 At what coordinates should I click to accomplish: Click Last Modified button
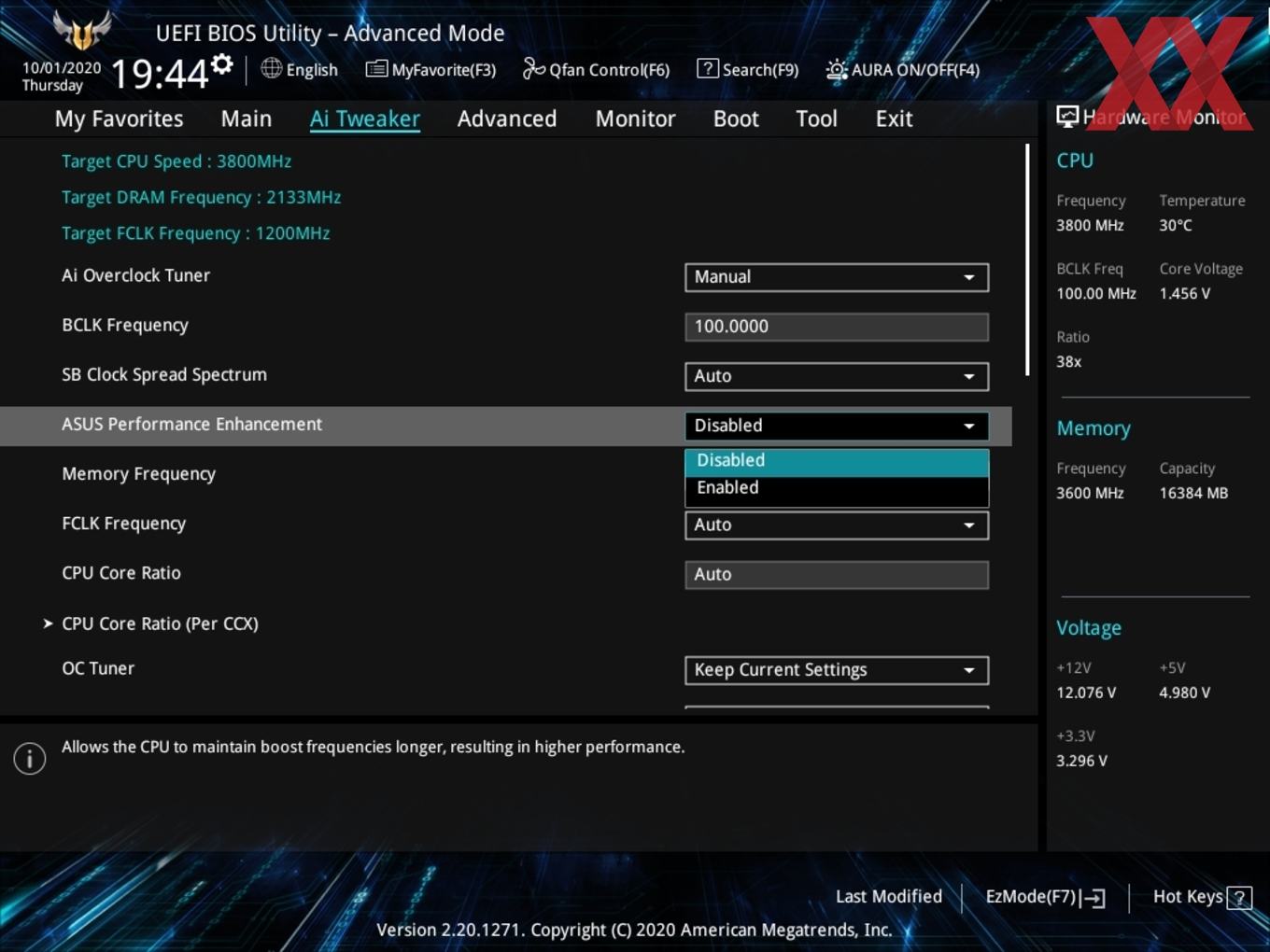click(889, 897)
